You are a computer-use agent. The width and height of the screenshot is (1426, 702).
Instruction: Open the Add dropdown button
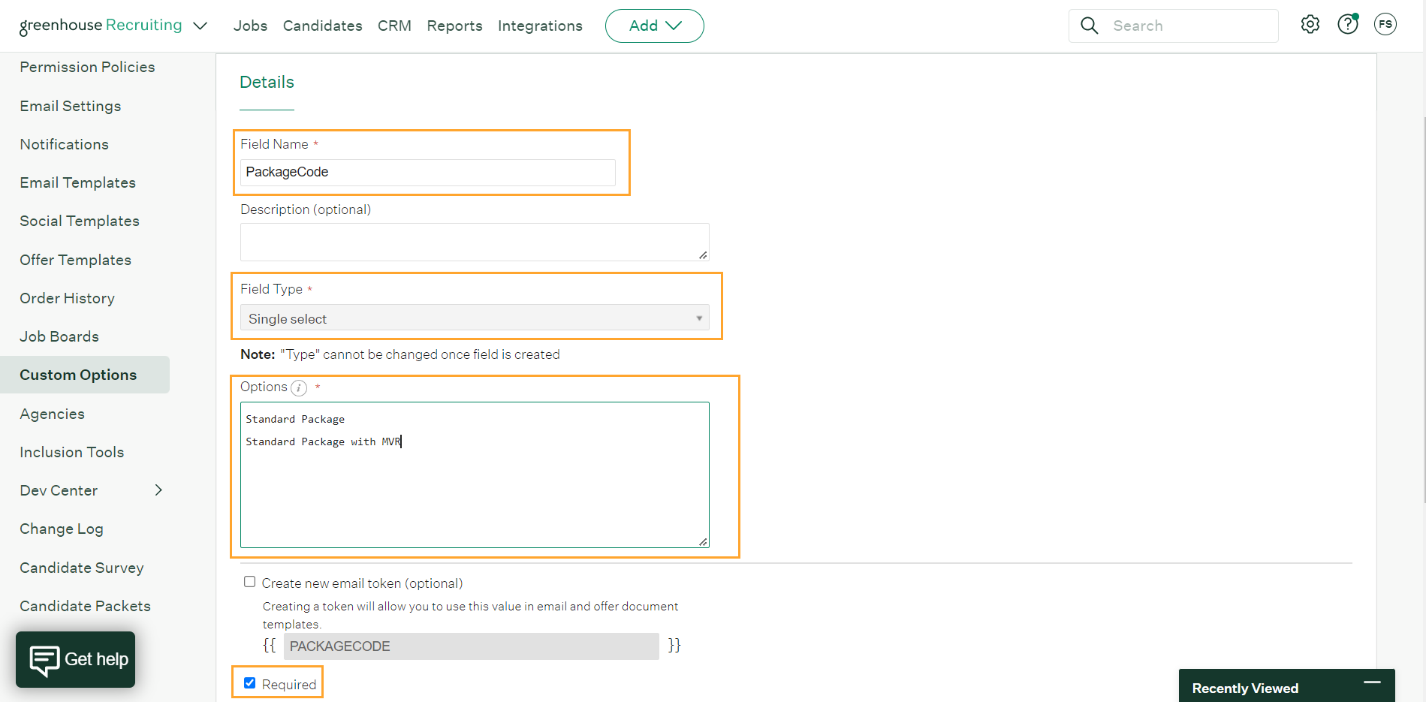coord(654,26)
